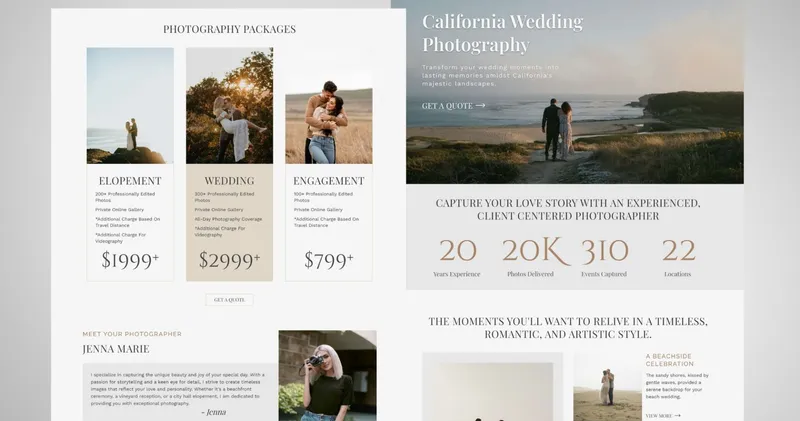Viewport: 800px width, 421px height.
Task: Open the beachside celebration couple thumbnail
Action: click(608, 387)
